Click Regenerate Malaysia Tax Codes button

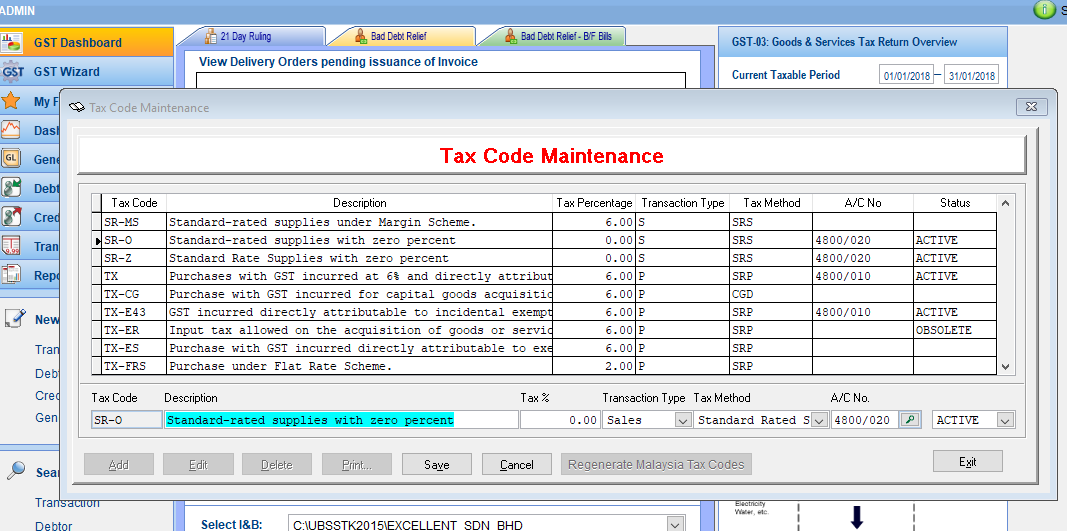click(657, 464)
